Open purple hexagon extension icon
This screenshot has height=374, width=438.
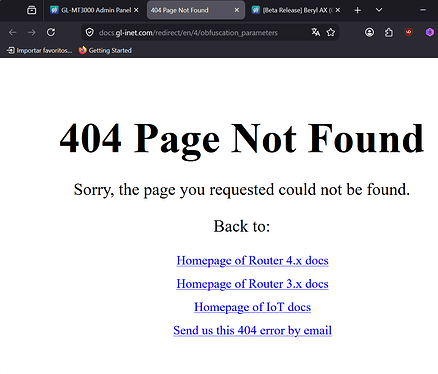click(x=430, y=32)
